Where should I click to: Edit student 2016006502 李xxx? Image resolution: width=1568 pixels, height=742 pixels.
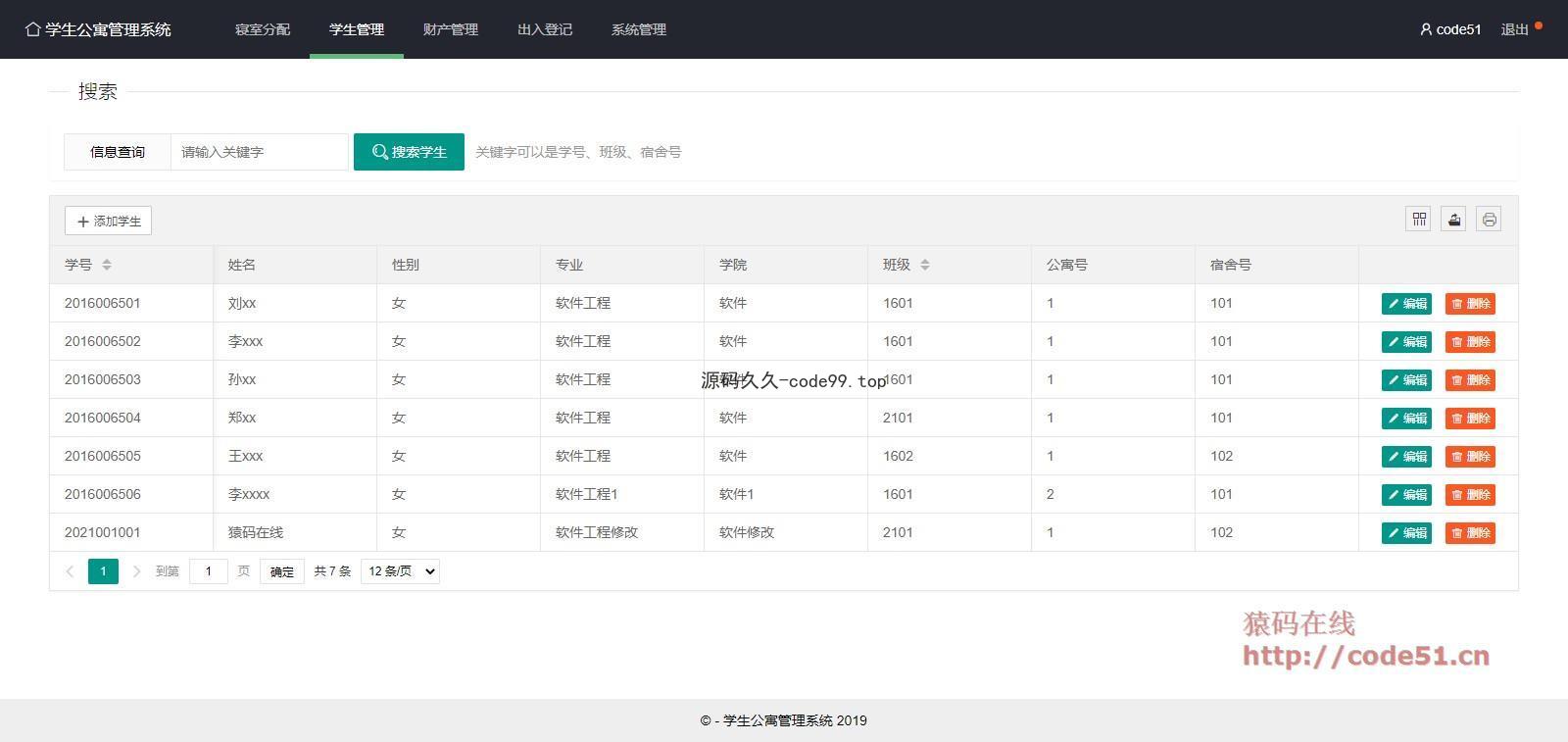pos(1406,342)
